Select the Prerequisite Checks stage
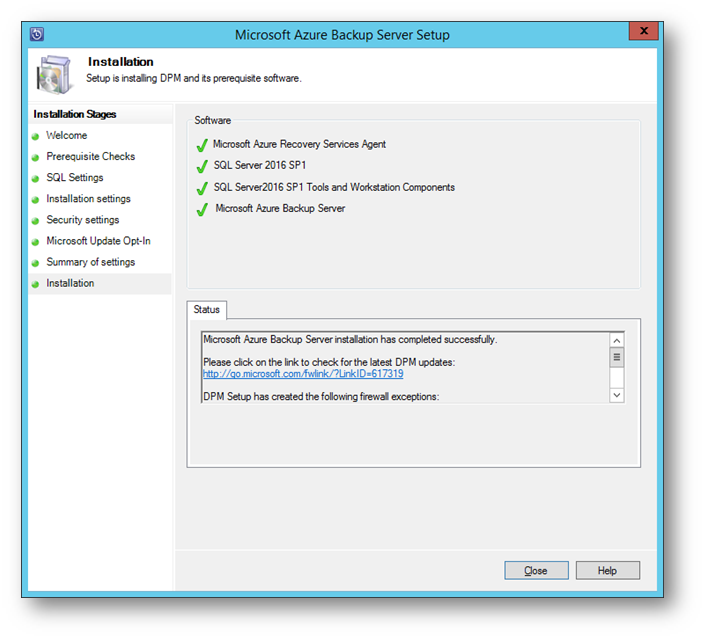The width and height of the screenshot is (706, 640). pos(91,156)
